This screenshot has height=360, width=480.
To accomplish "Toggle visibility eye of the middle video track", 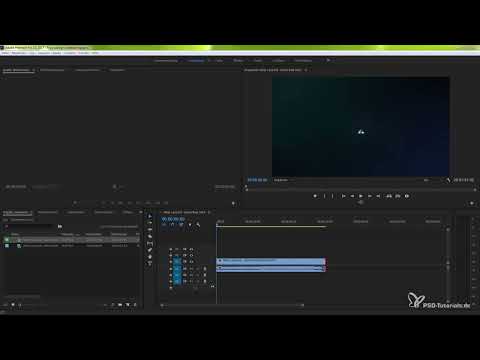I will coord(191,255).
